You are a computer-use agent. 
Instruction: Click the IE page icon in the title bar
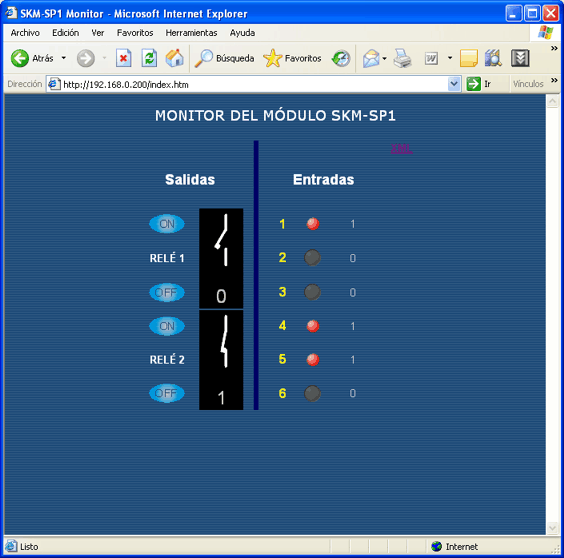[x=11, y=13]
